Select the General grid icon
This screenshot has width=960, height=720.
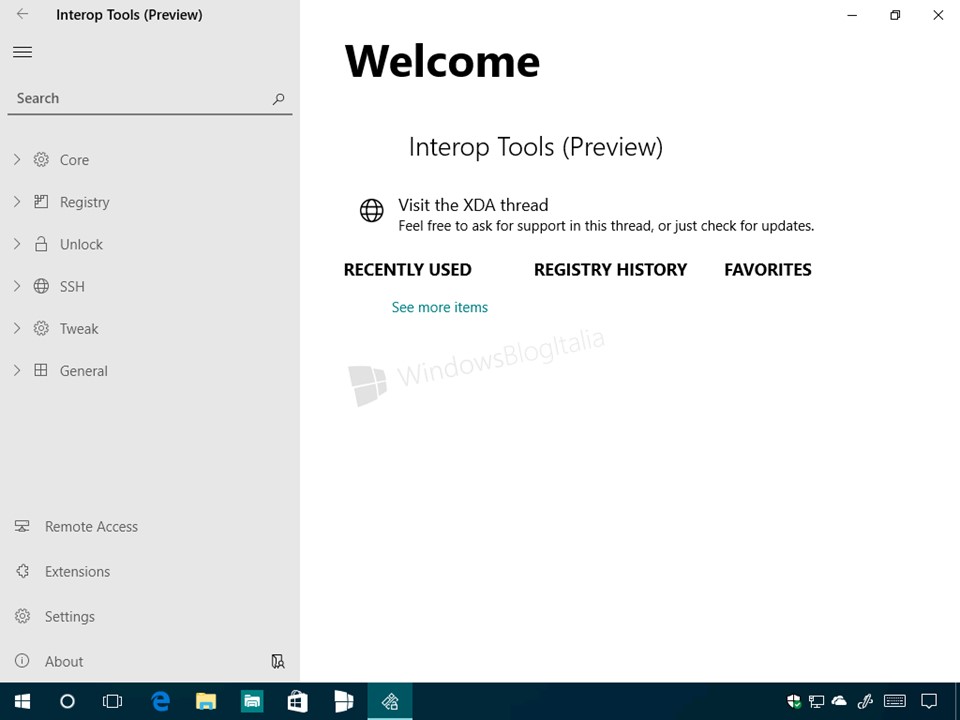pyautogui.click(x=41, y=370)
